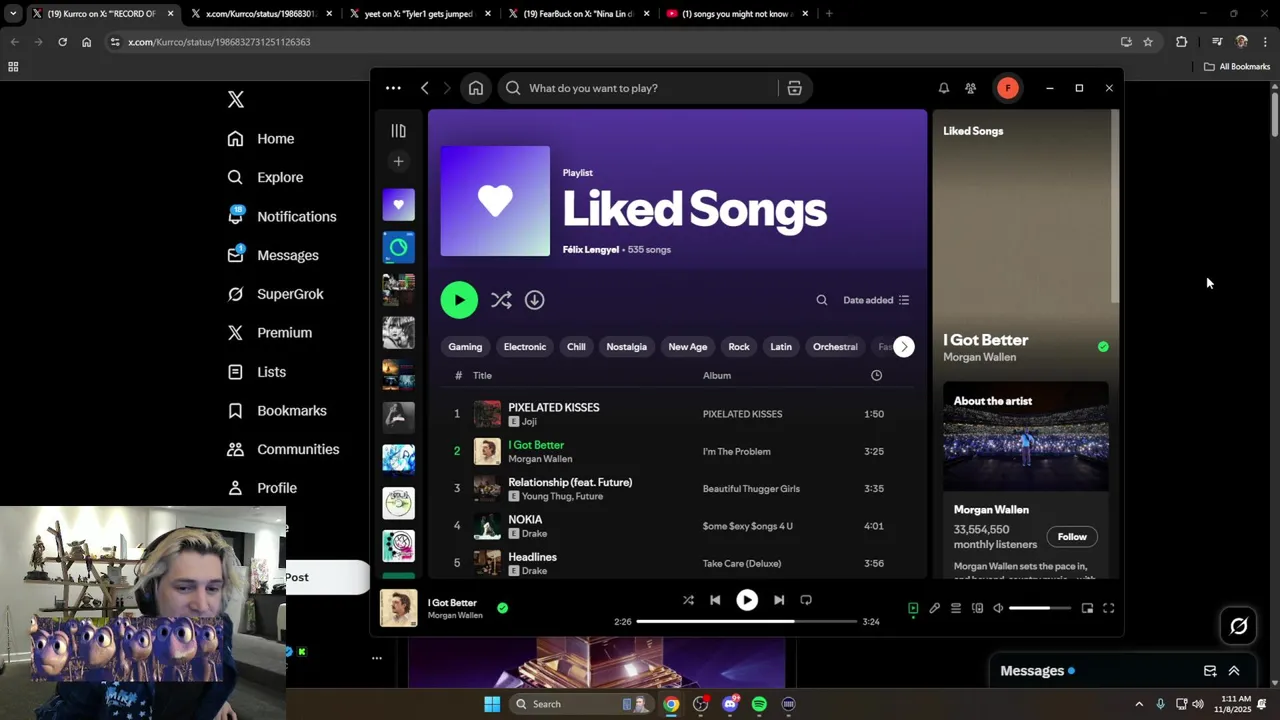This screenshot has height=720, width=1280.
Task: Select the song NOKIA by Drake
Action: (x=679, y=526)
